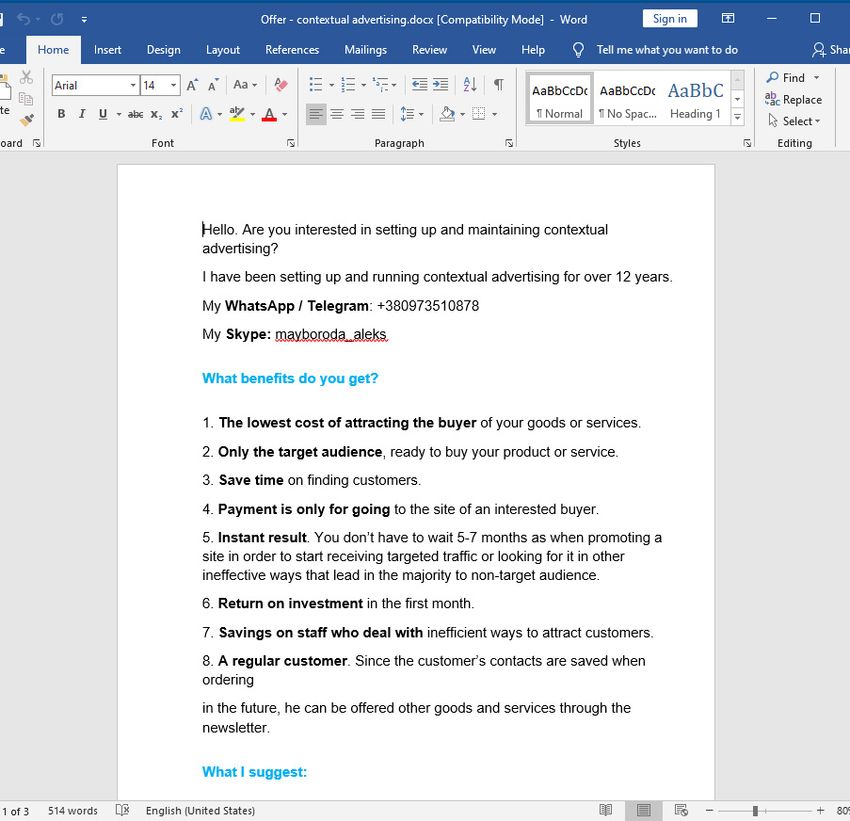Toggle Superscript formatting
Viewport: 850px width, 821px height.
[177, 113]
